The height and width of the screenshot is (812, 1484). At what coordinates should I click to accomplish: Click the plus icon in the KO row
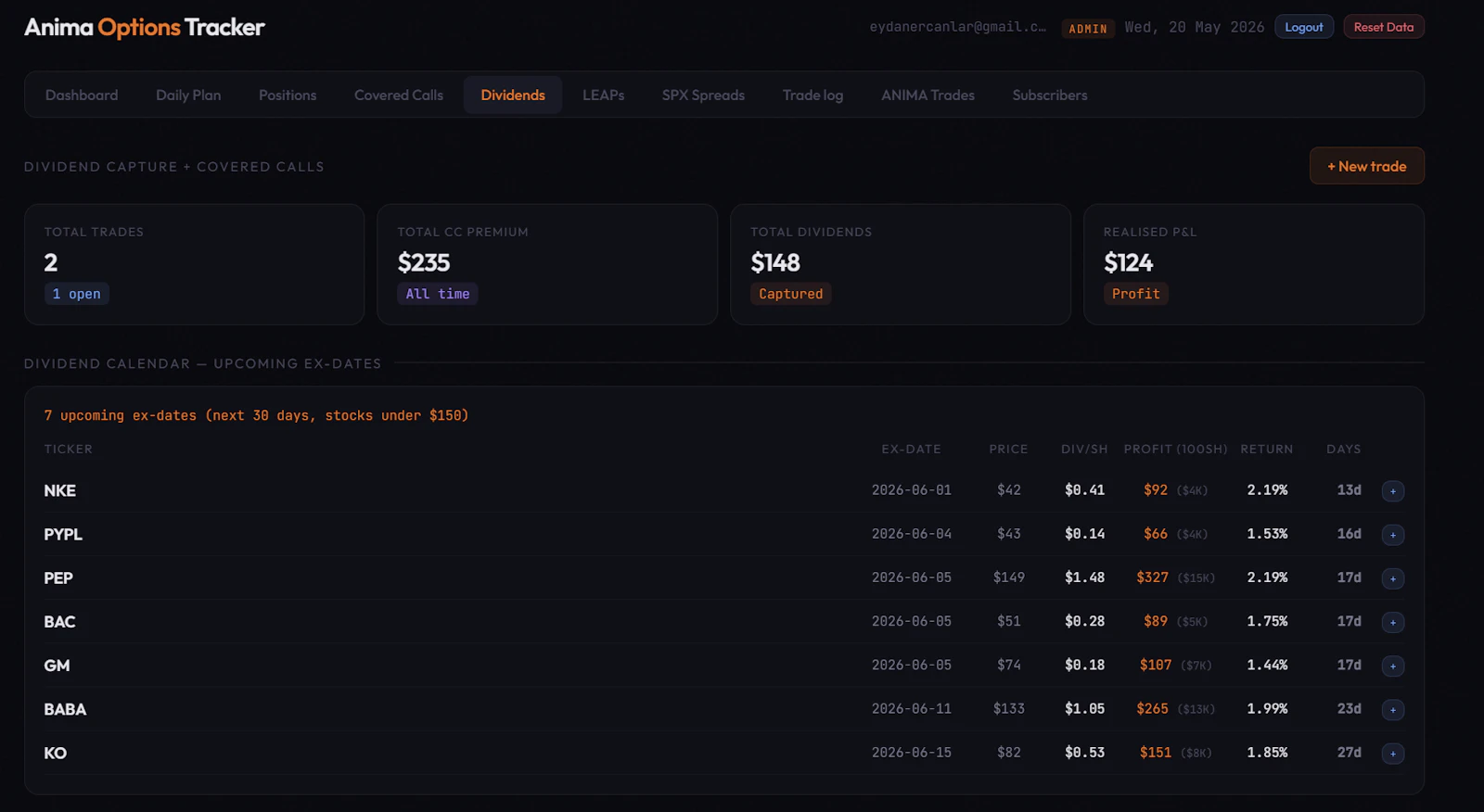coord(1393,754)
